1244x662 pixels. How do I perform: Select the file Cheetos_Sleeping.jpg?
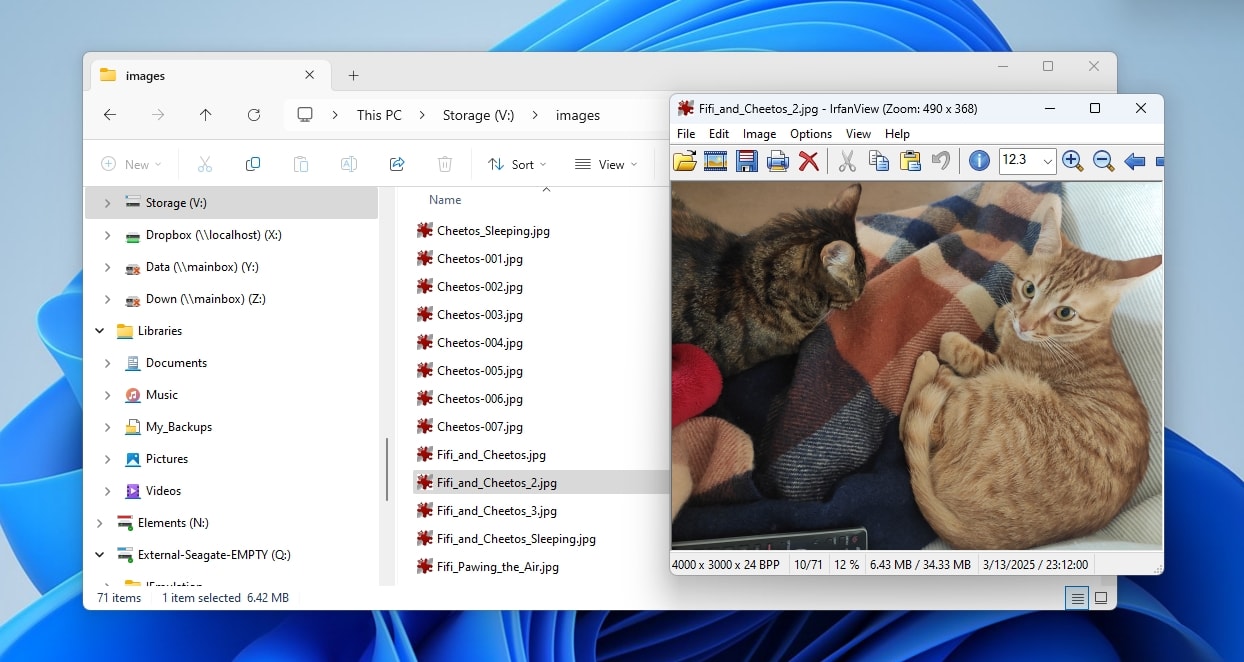pyautogui.click(x=493, y=231)
